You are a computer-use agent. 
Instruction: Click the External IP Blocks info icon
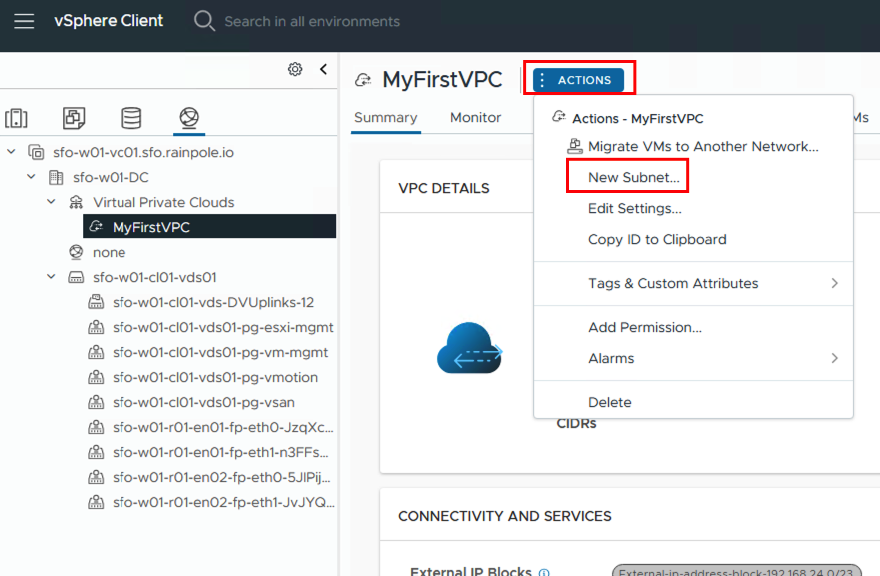click(x=545, y=573)
